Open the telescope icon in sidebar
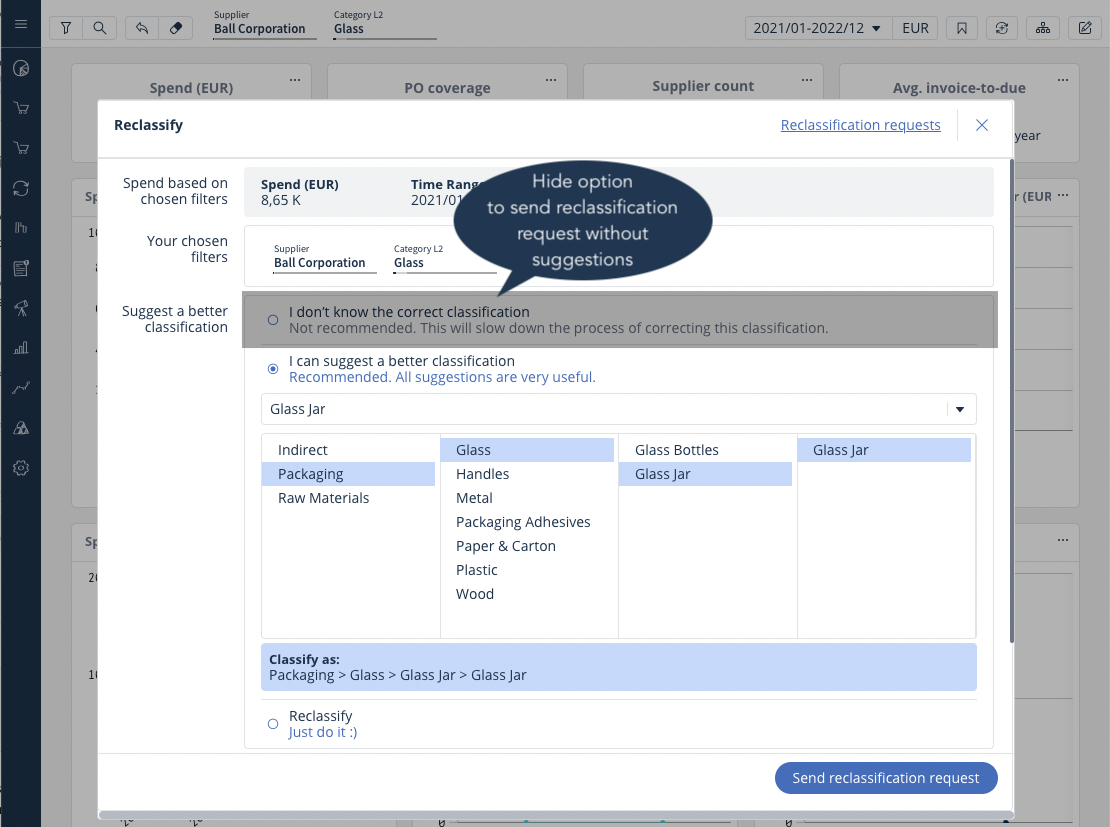 (20, 308)
